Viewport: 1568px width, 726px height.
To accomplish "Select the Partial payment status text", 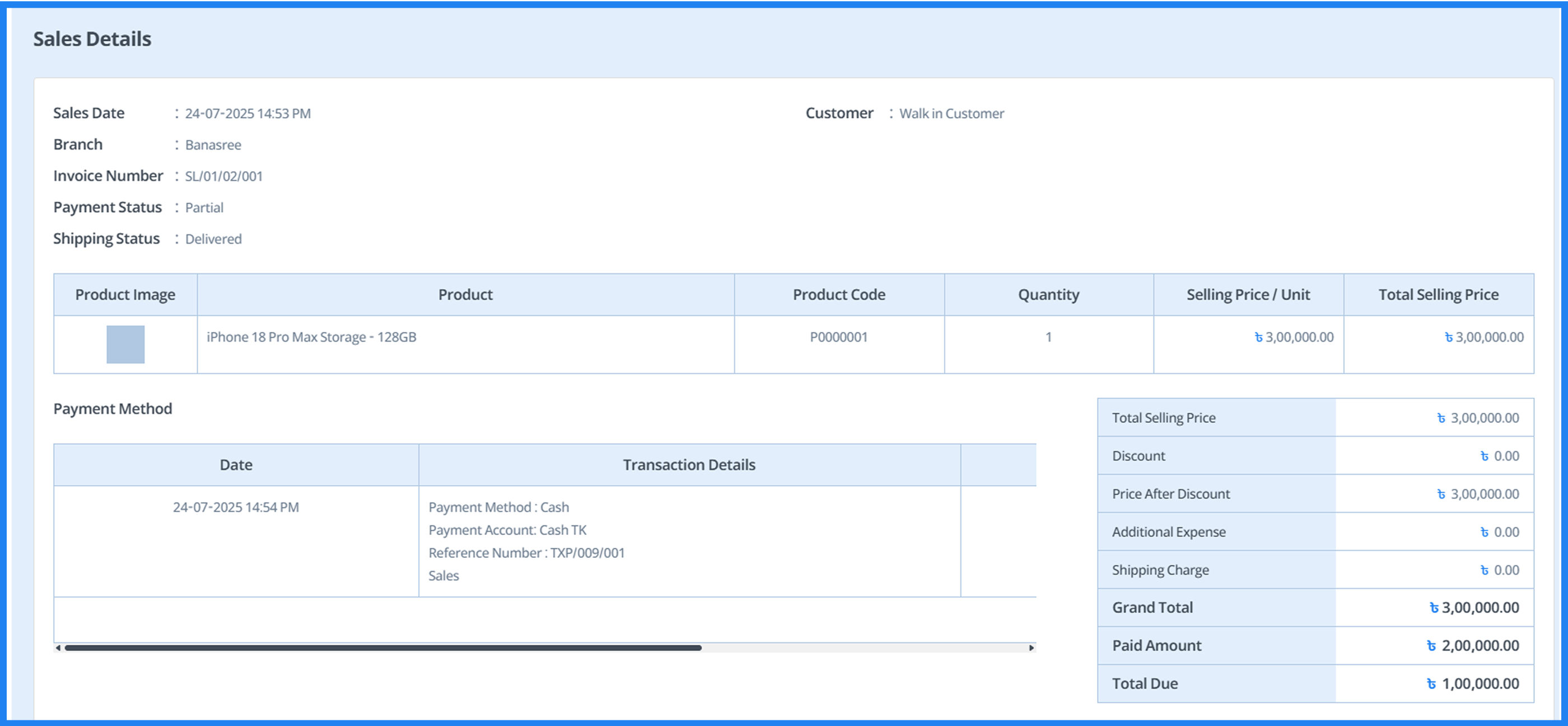I will (204, 207).
